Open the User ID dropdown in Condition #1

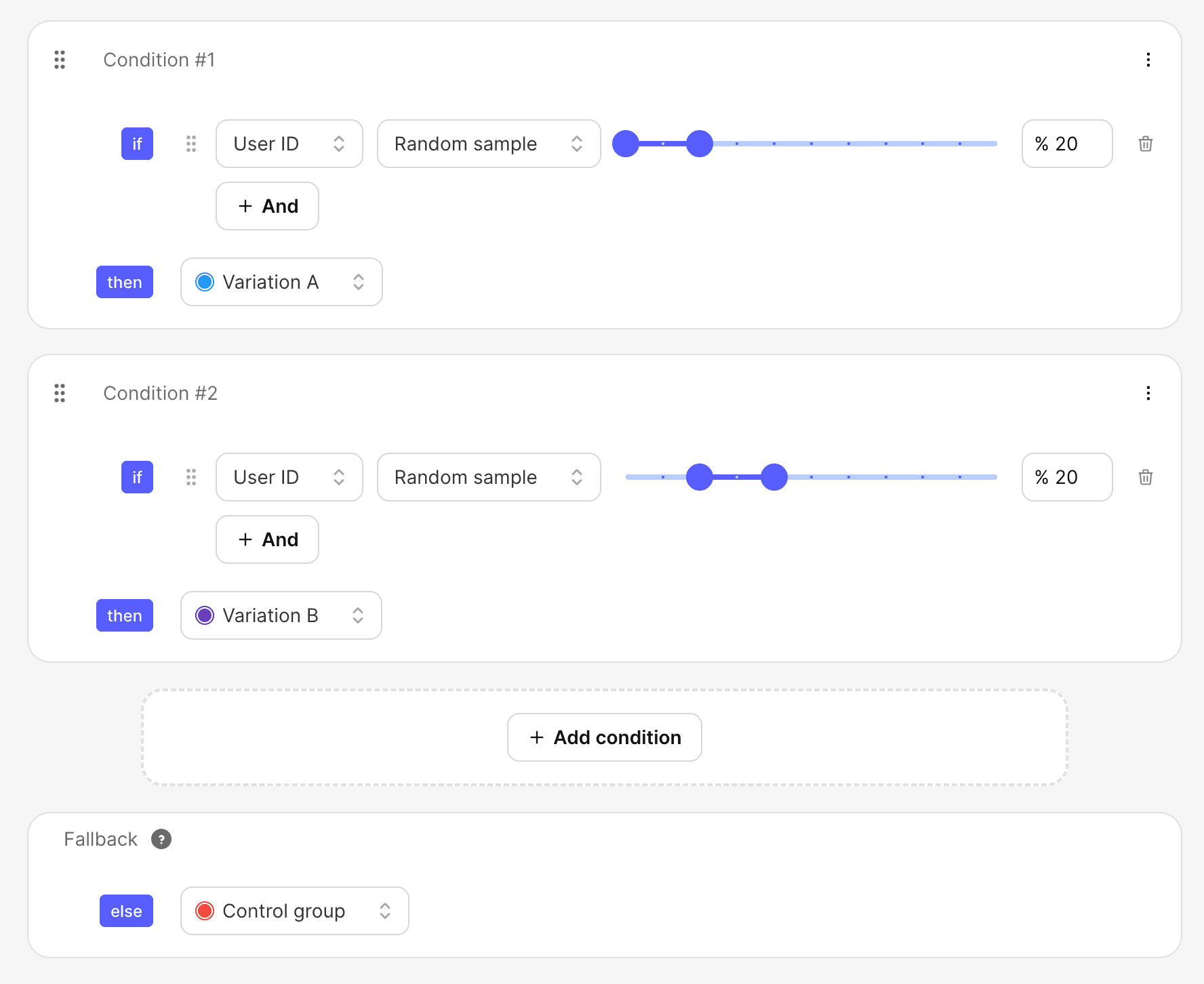point(289,144)
